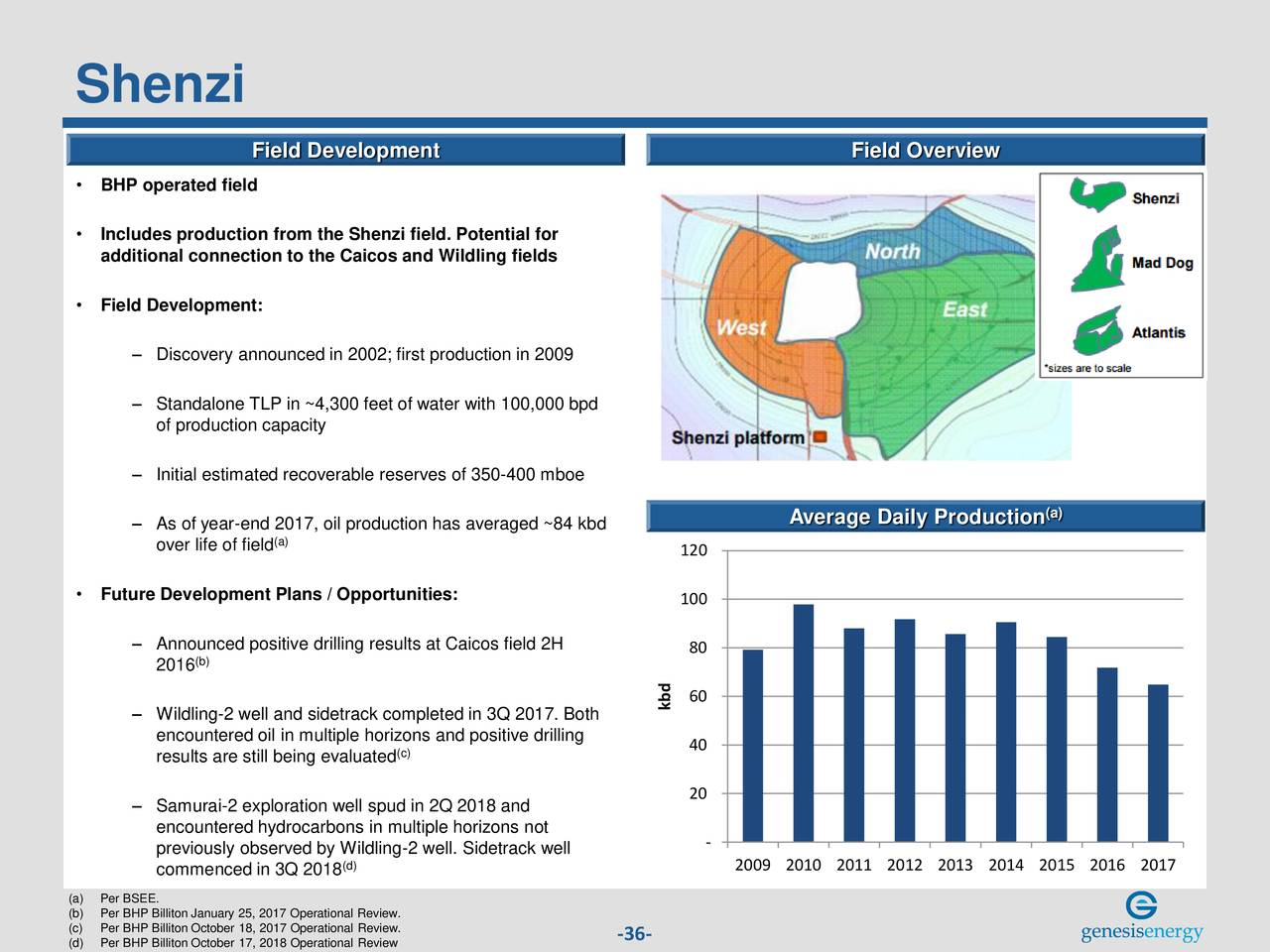
Task: Click footnote October 18, 2017 Operational Review
Action: pyautogui.click(x=234, y=928)
